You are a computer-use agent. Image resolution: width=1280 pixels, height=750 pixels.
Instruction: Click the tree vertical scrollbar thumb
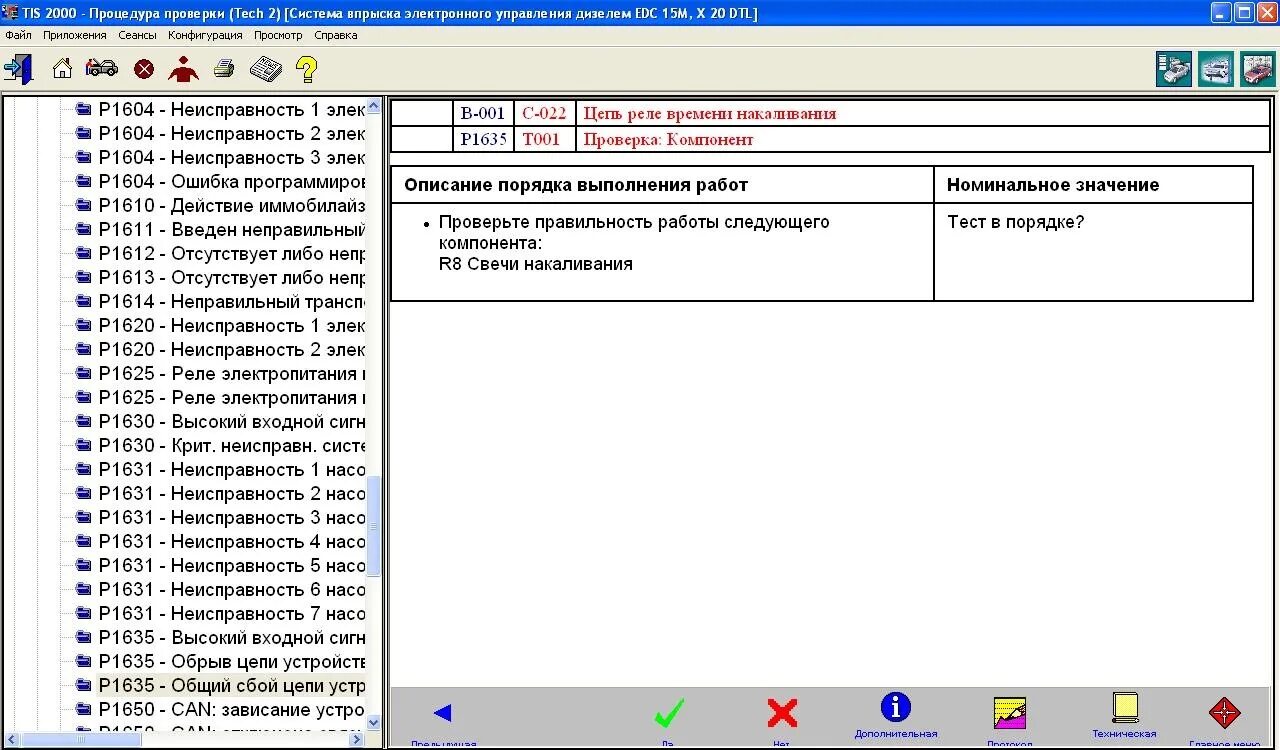click(374, 526)
